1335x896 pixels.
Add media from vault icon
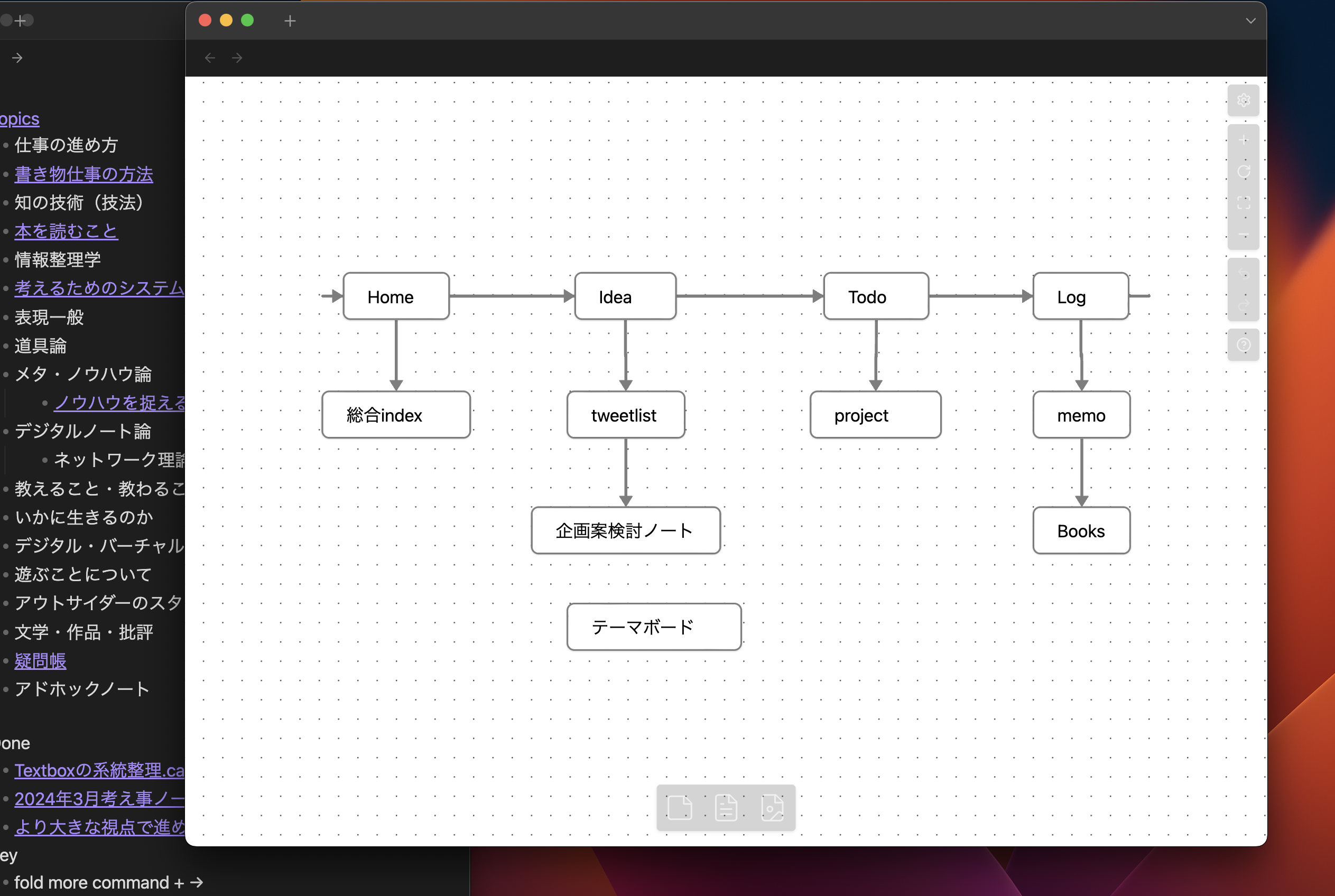tap(772, 807)
